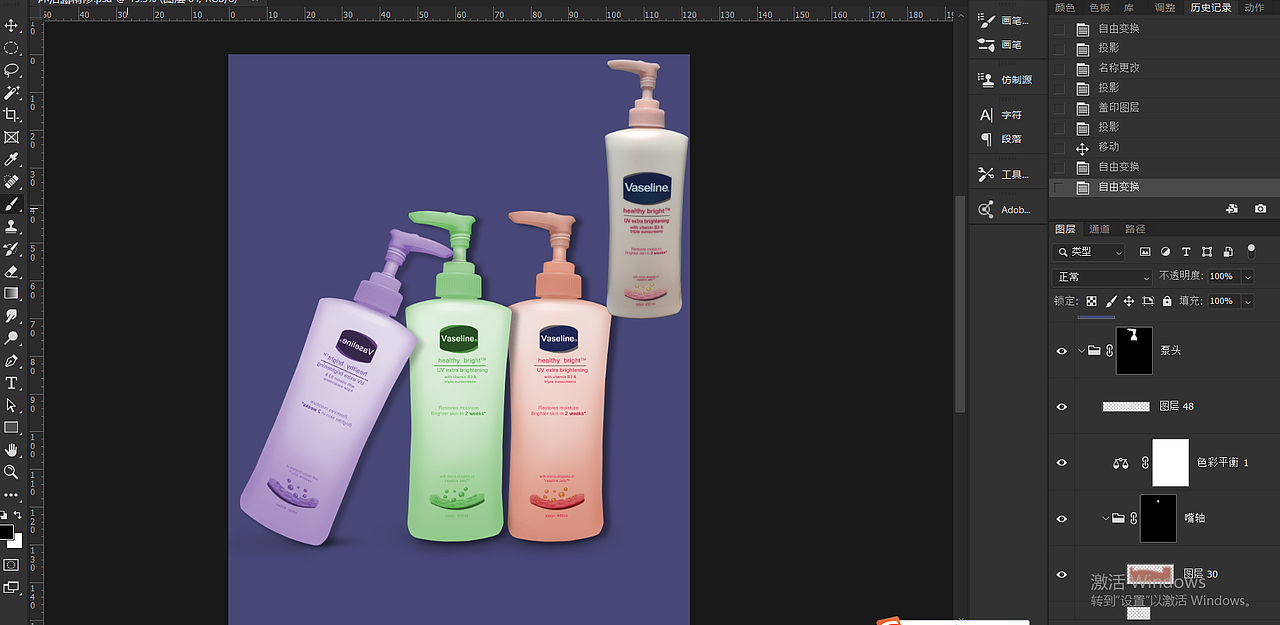
Task: Select the Eyedropper tool
Action: coord(12,160)
